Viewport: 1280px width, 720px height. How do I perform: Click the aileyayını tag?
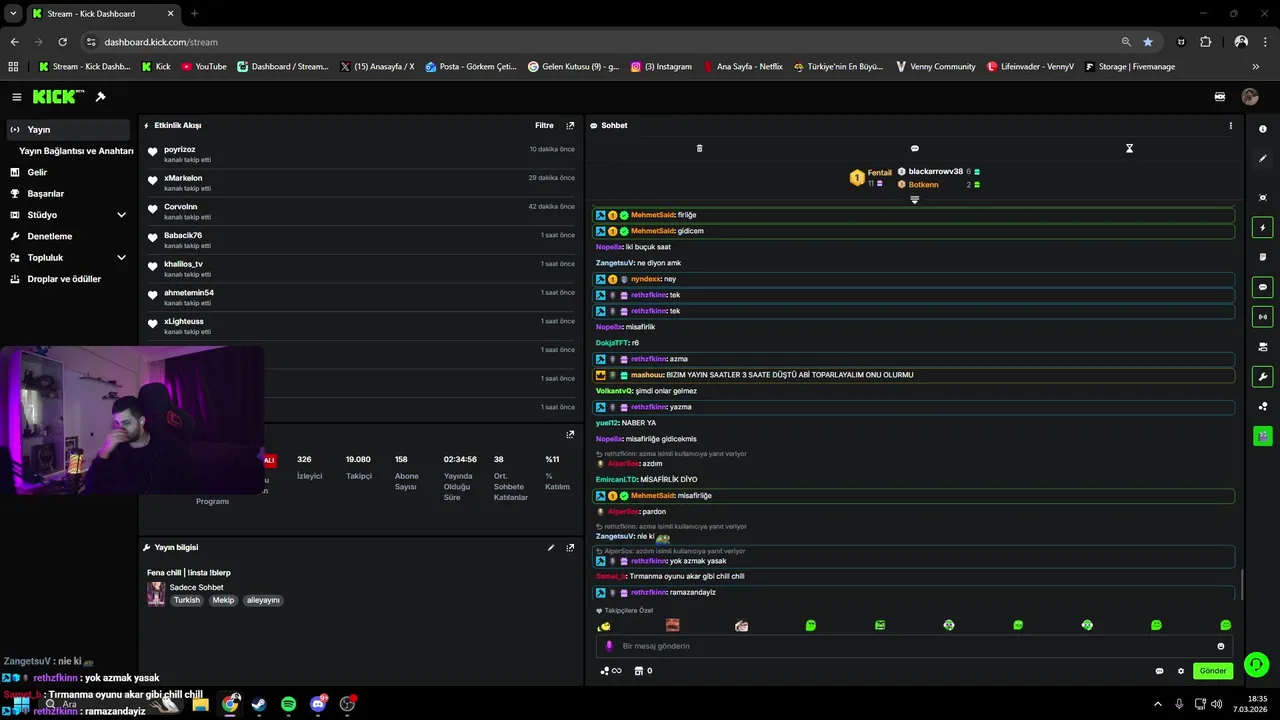(263, 601)
